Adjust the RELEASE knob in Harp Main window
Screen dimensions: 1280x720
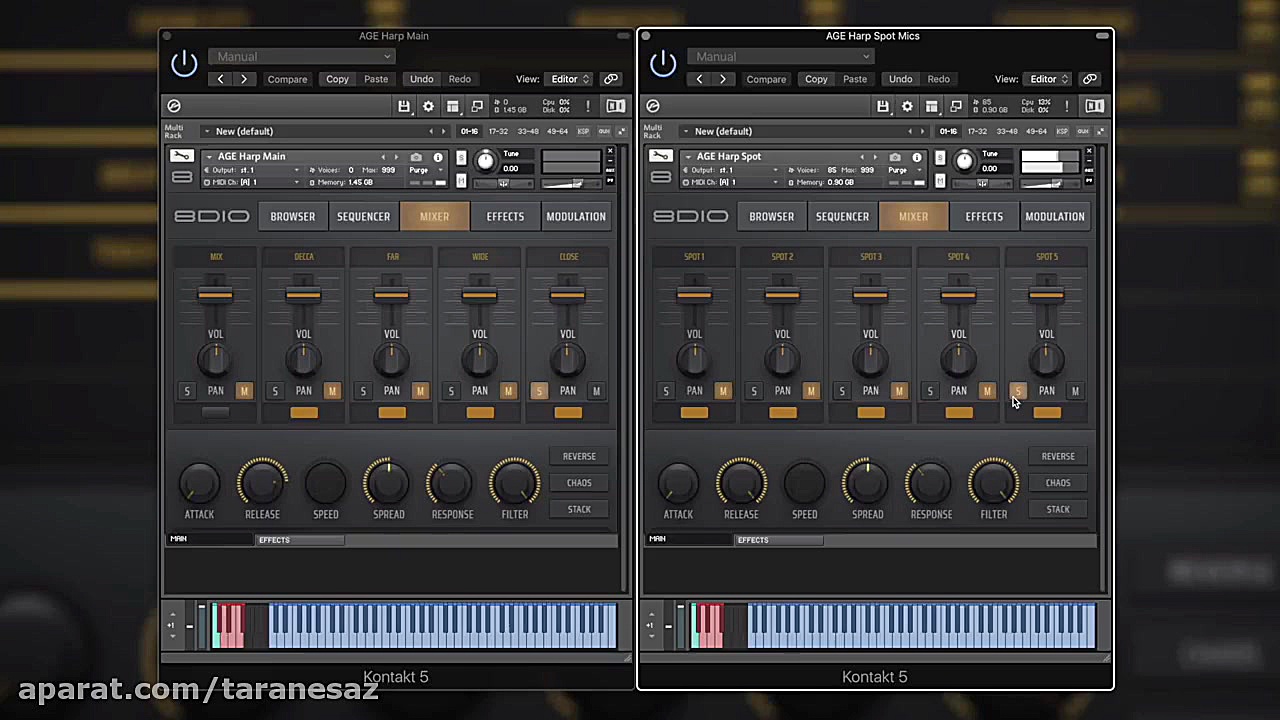tap(262, 483)
